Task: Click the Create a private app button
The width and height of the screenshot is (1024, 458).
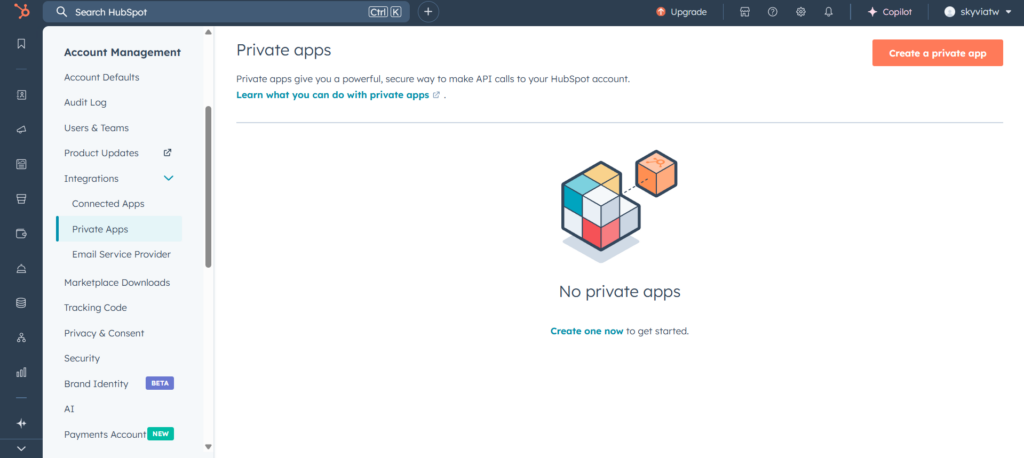Action: click(937, 53)
